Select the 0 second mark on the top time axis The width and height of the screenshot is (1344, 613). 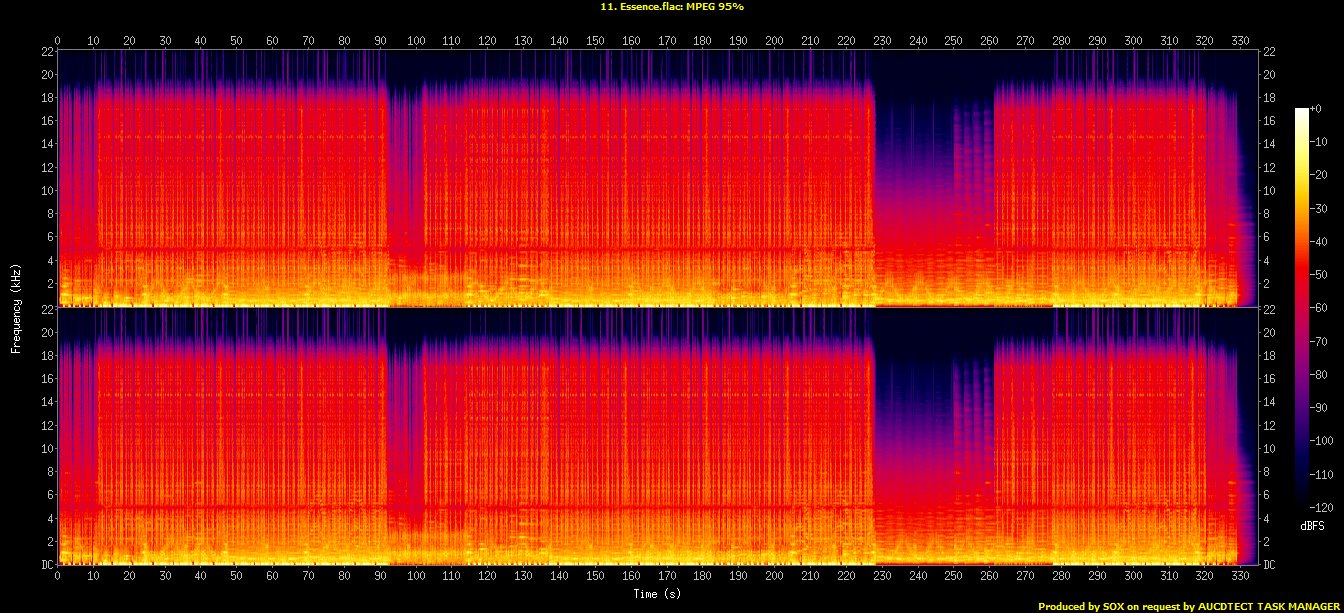tap(58, 40)
